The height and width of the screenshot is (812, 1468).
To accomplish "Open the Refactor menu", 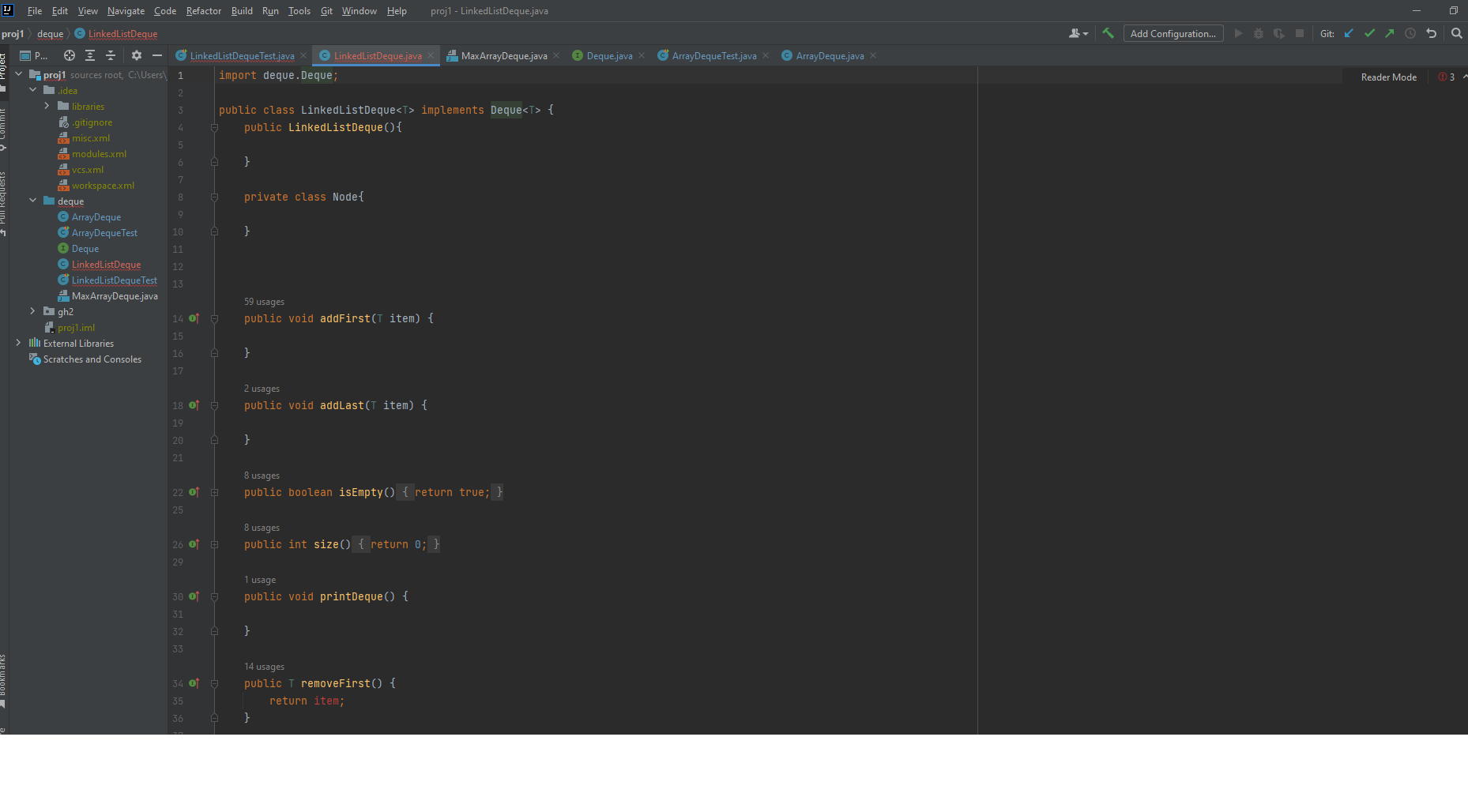I will click(203, 11).
